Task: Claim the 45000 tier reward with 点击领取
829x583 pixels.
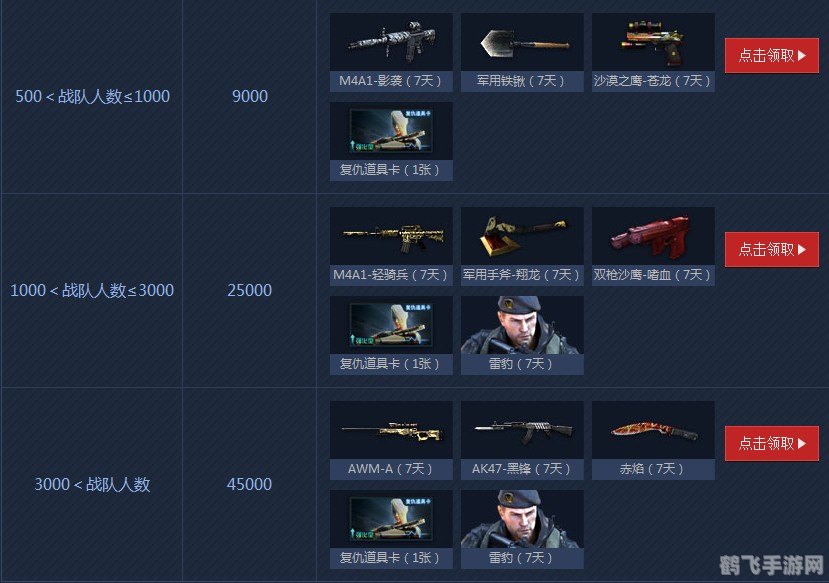Action: (x=771, y=443)
